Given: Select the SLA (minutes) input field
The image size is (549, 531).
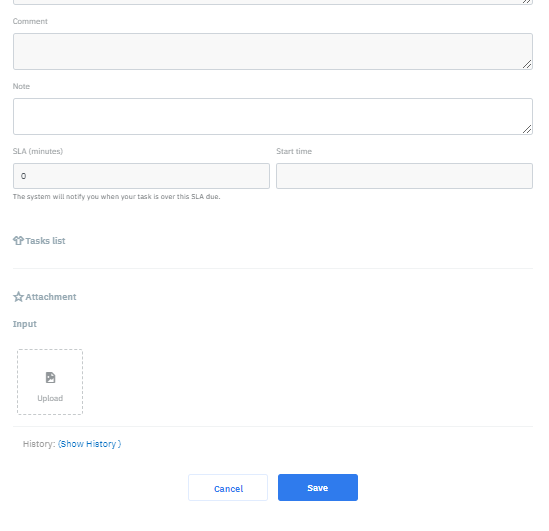Looking at the screenshot, I should click(x=141, y=176).
